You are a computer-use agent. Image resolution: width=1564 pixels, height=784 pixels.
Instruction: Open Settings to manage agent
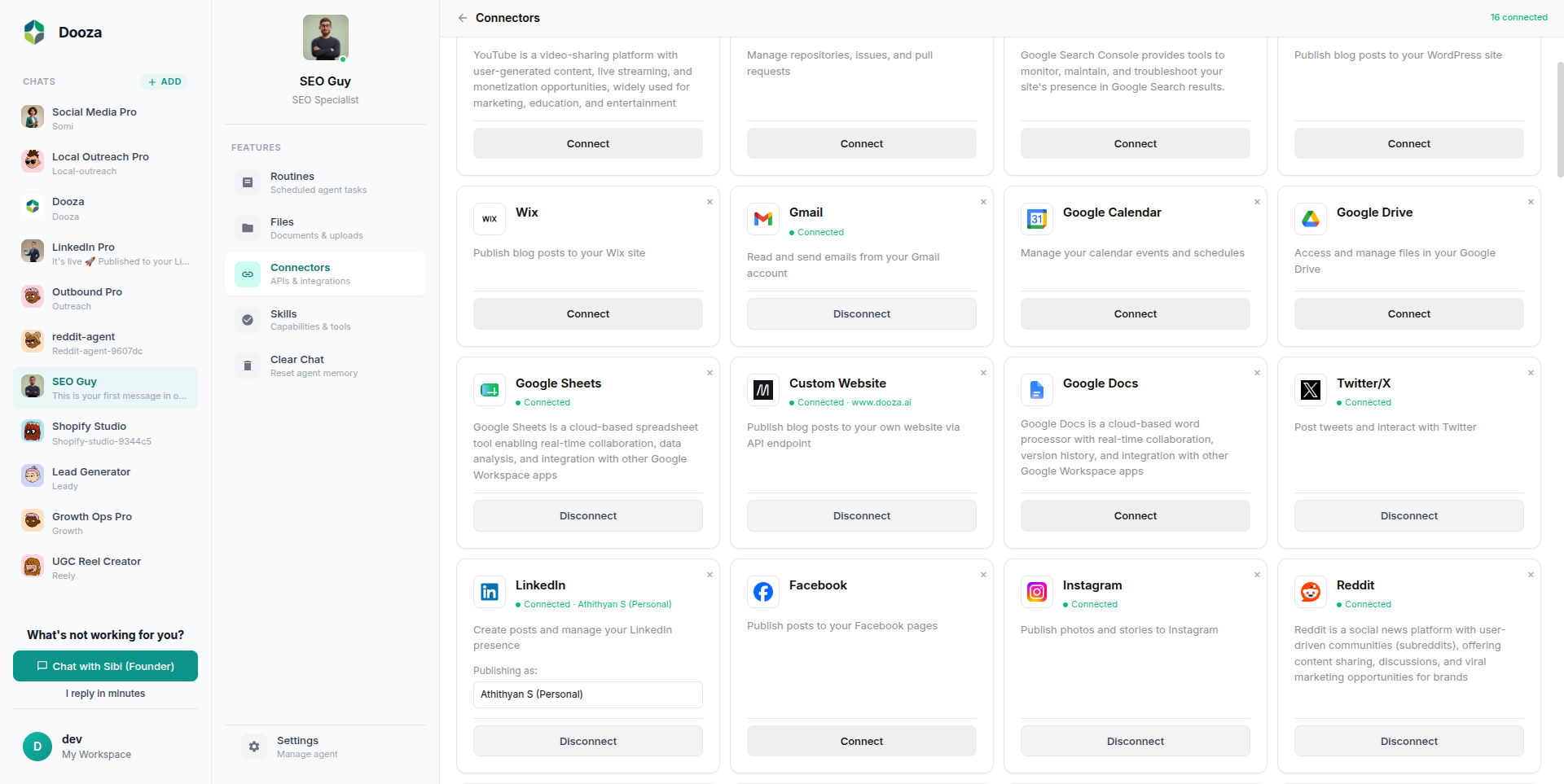[325, 747]
